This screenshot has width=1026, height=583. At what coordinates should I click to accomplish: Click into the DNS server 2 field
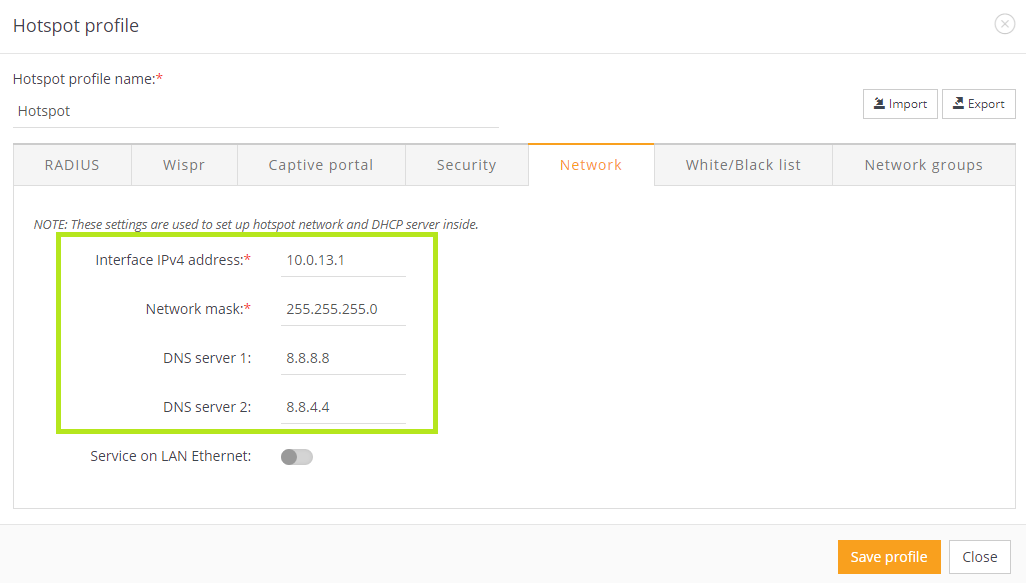343,407
